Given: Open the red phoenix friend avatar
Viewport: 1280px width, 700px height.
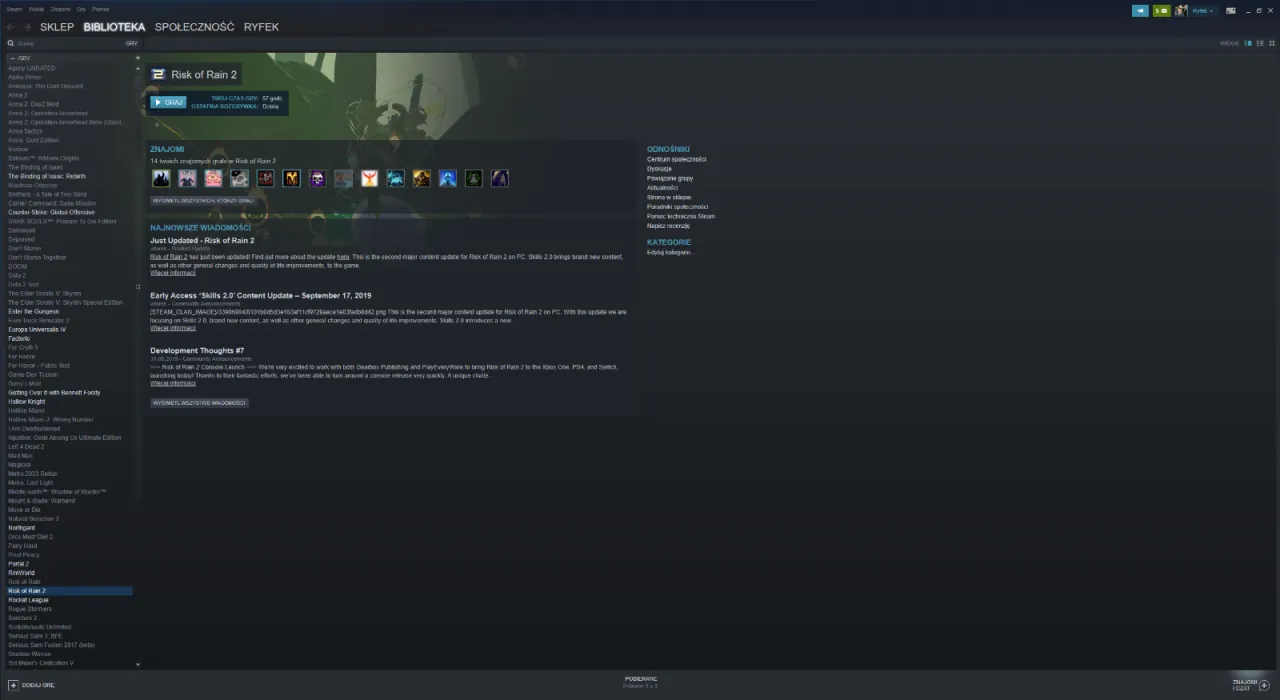Looking at the screenshot, I should coord(369,178).
